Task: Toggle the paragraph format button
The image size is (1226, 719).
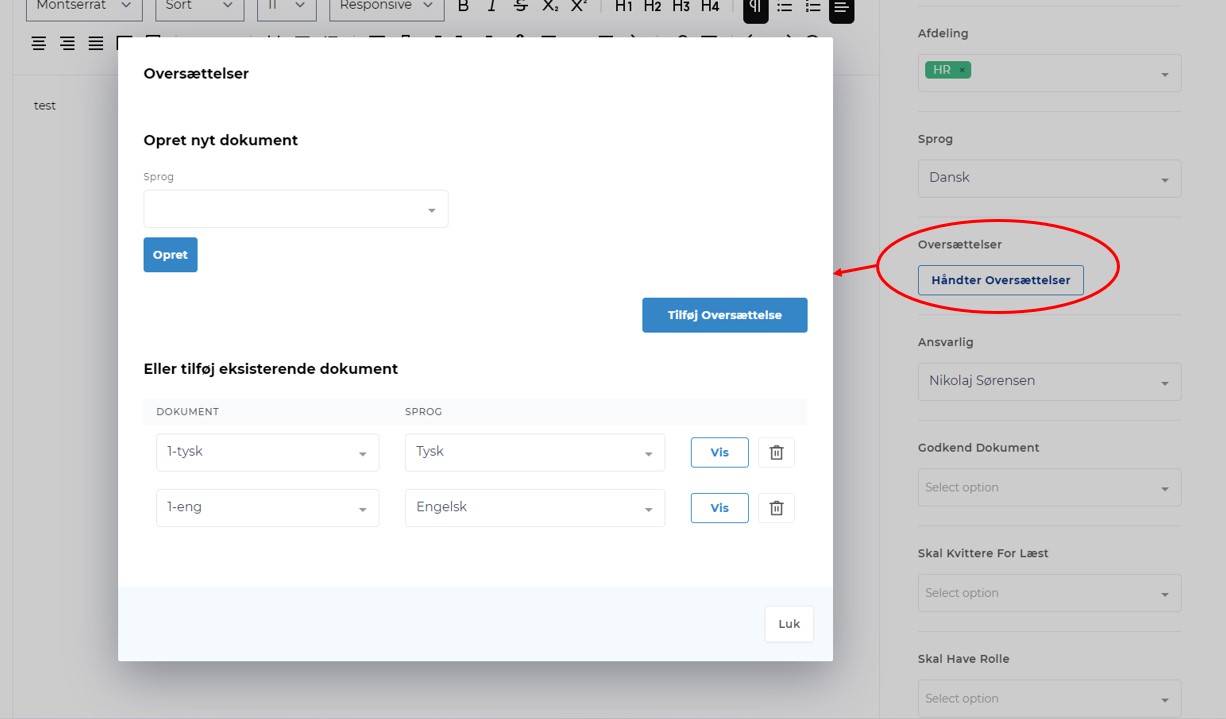Action: pyautogui.click(x=755, y=8)
